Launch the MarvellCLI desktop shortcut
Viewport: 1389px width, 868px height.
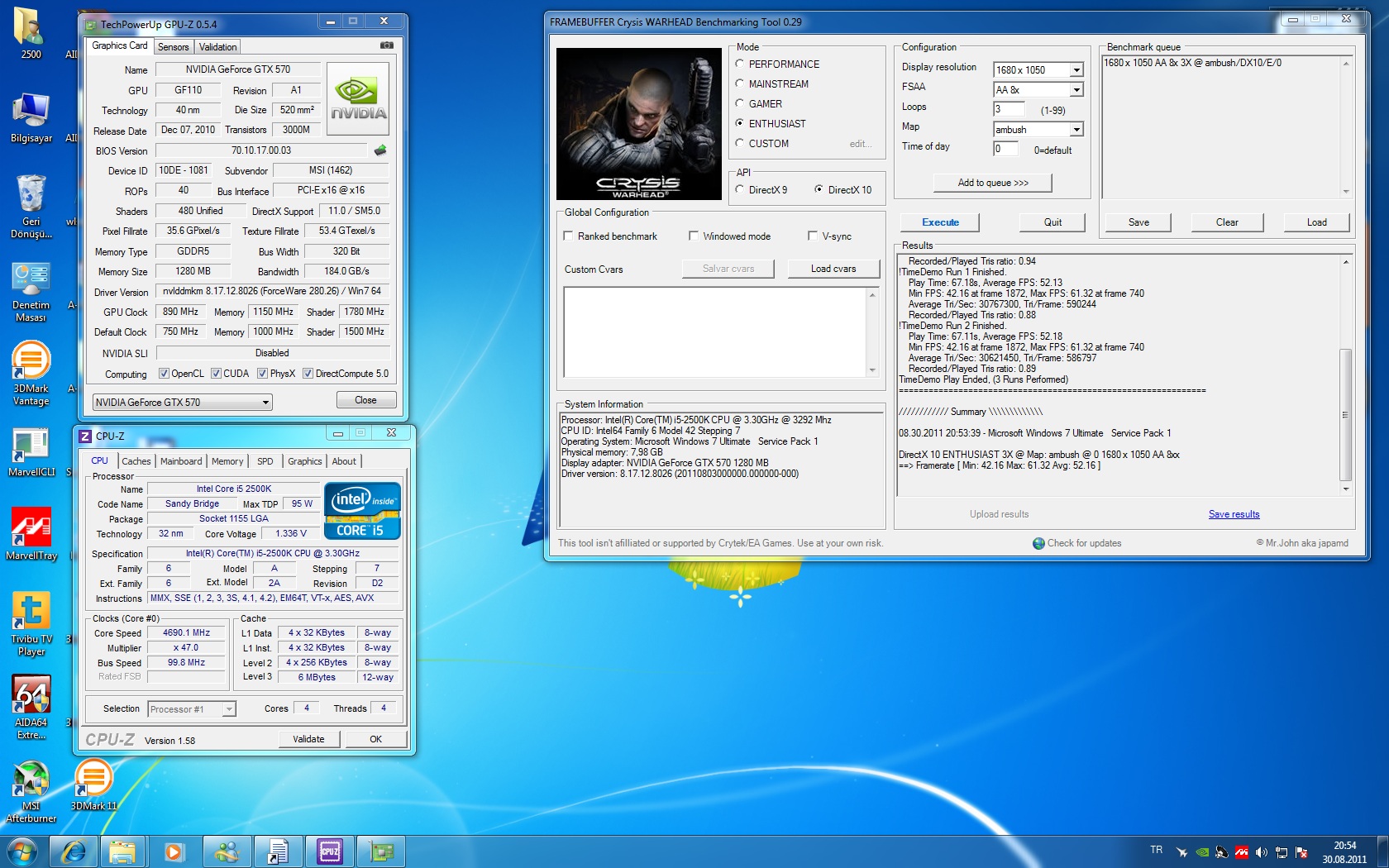point(31,452)
